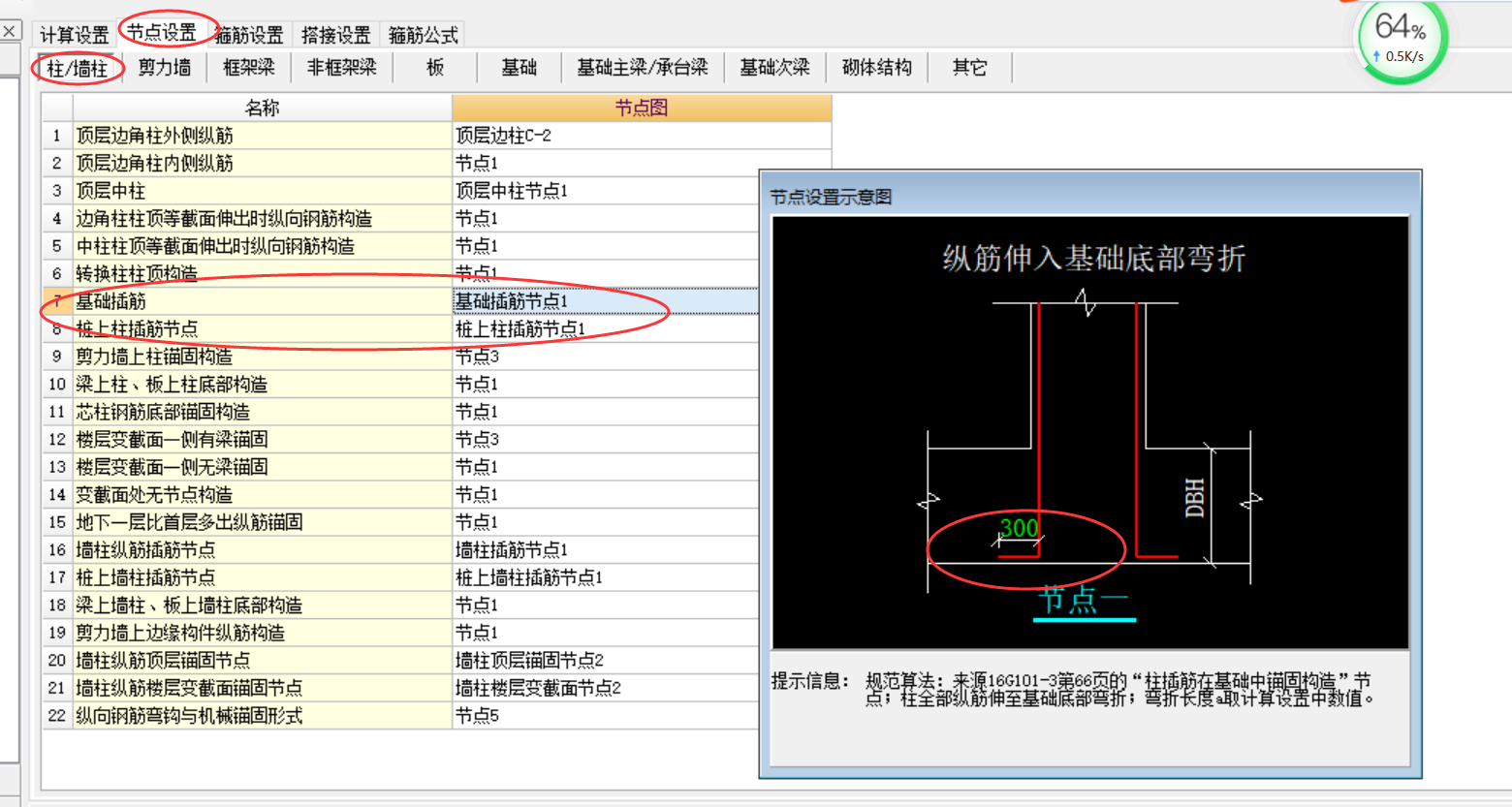This screenshot has width=1512, height=807.
Task: Select the 框架梁 category tab
Action: [248, 68]
